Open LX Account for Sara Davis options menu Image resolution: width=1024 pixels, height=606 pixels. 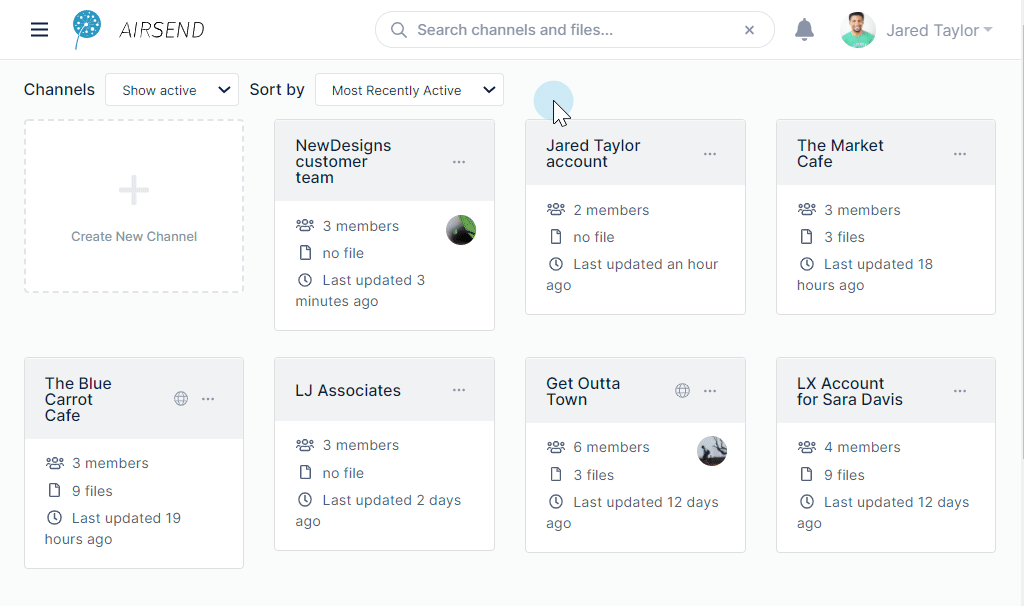point(960,391)
